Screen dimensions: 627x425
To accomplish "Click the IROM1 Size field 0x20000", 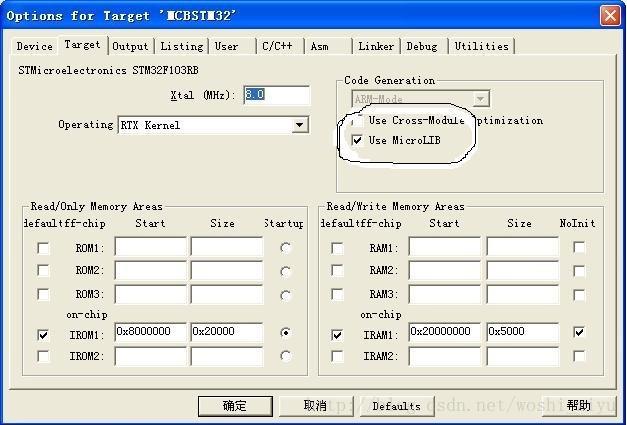I will point(227,332).
